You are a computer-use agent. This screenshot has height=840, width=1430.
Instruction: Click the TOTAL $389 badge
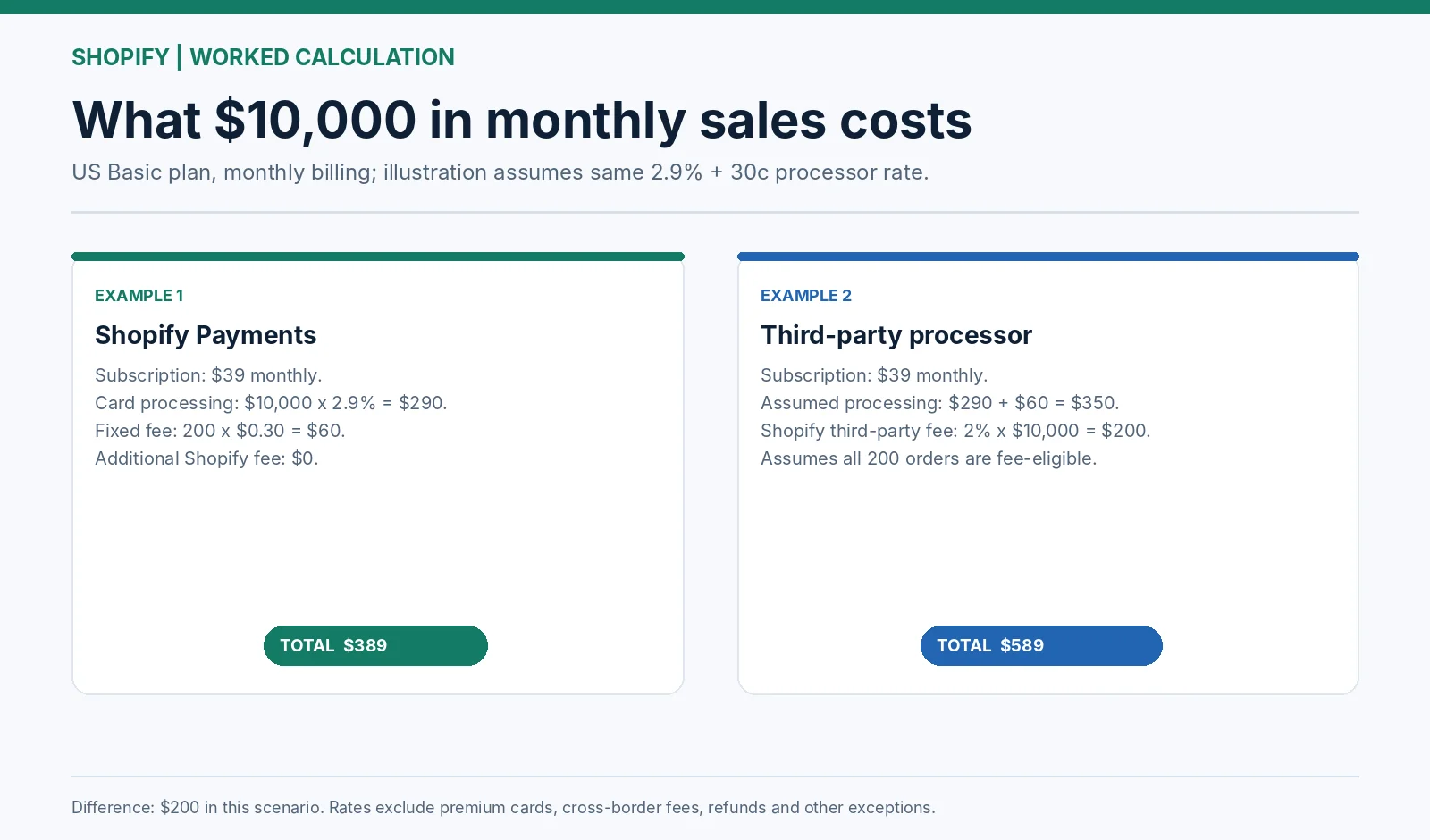click(375, 645)
